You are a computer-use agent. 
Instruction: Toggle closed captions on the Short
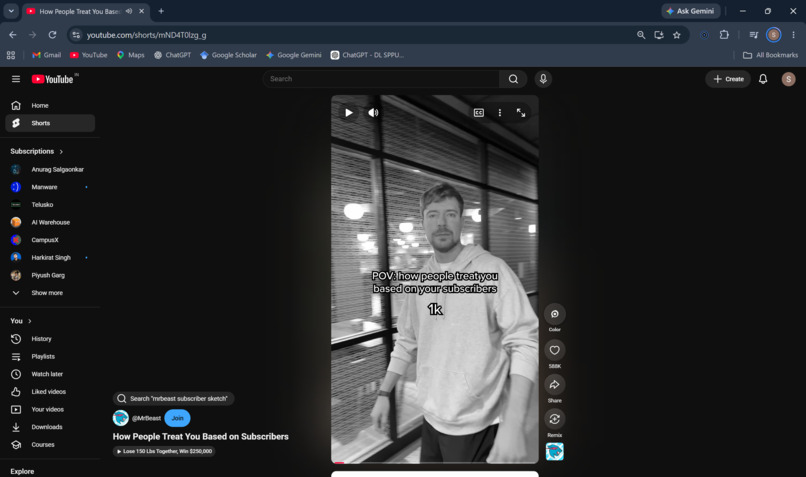point(479,113)
